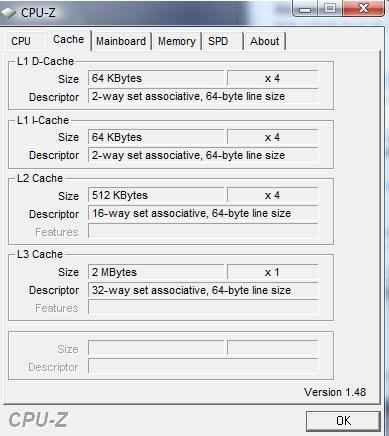Click the CPU-Z app icon in title bar

coord(8,13)
